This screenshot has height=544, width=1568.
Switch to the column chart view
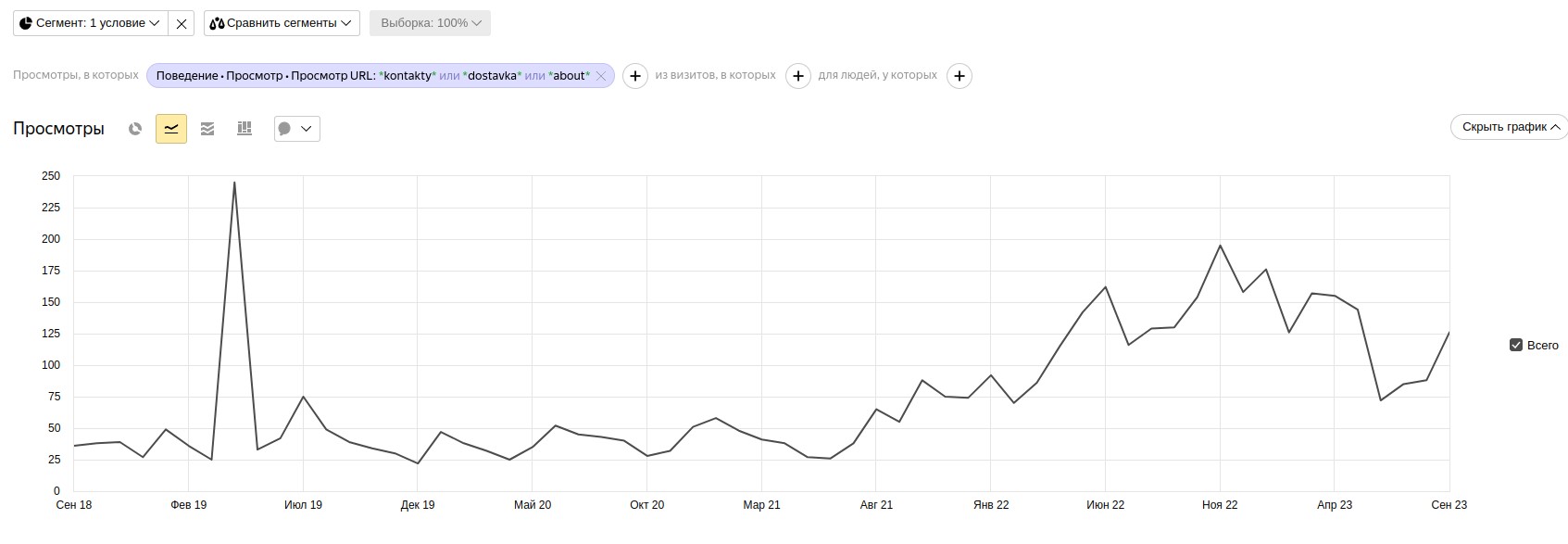(x=245, y=129)
